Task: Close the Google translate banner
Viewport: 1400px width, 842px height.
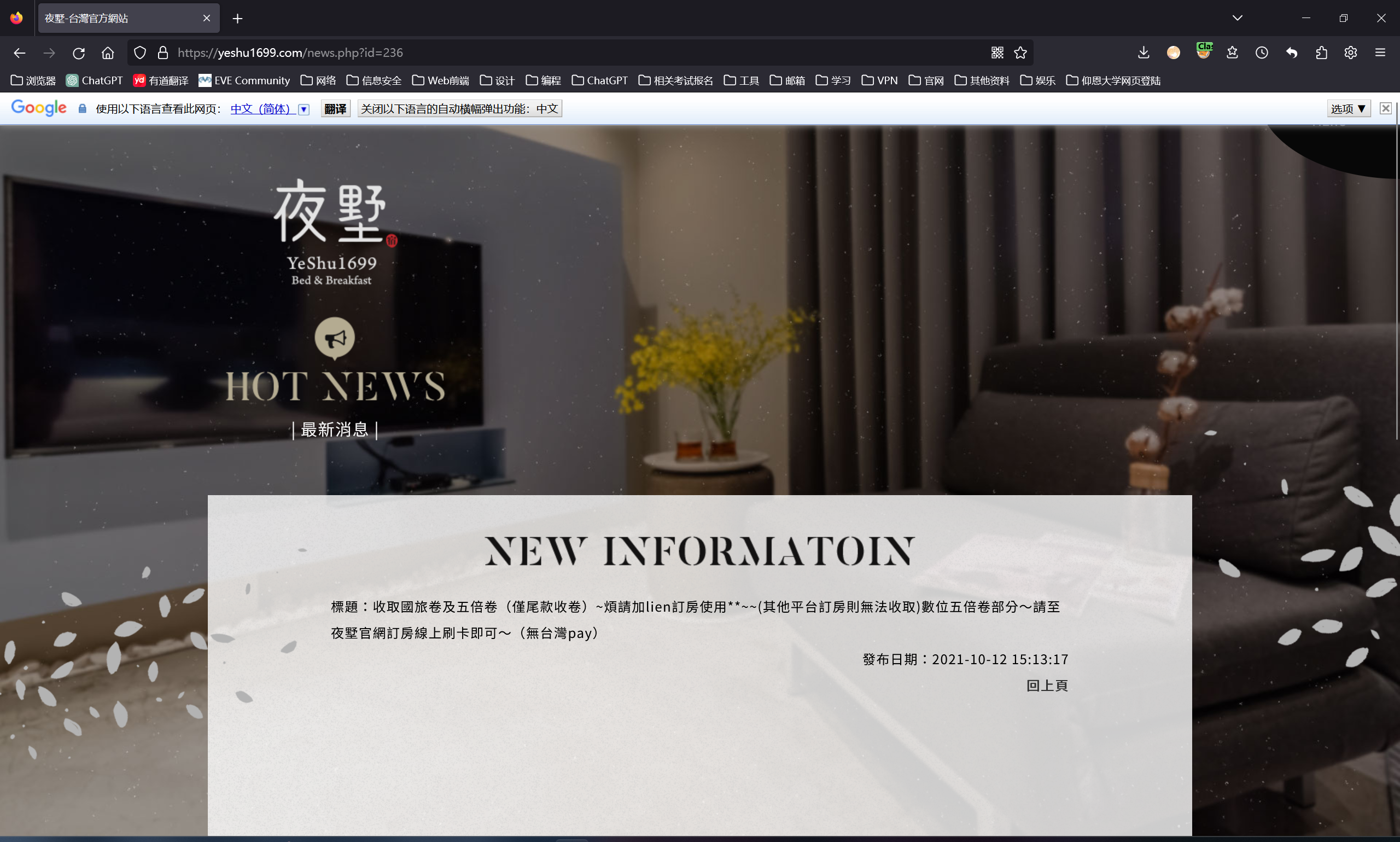Action: (1385, 108)
